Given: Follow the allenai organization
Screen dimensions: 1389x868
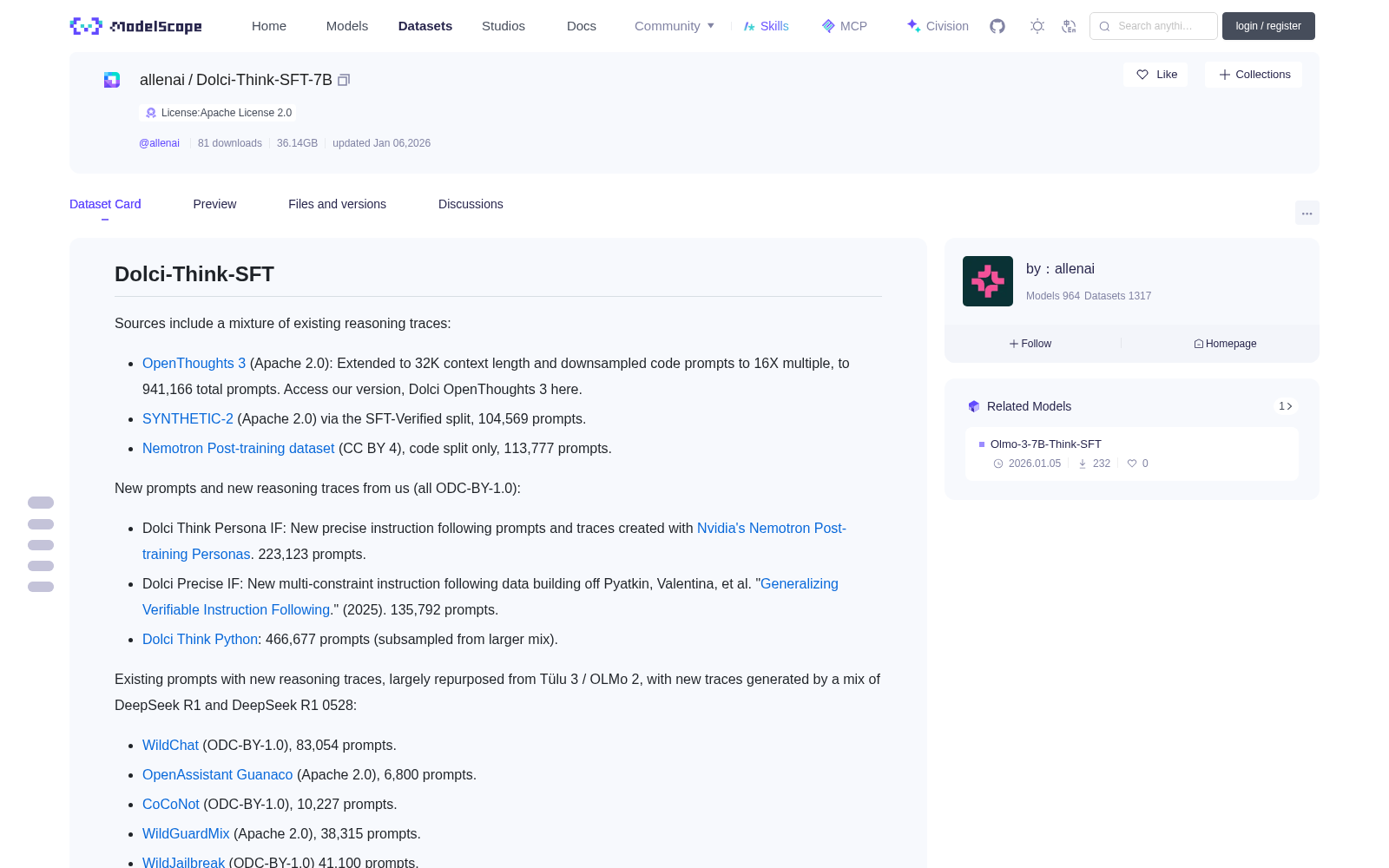Looking at the screenshot, I should click(x=1030, y=344).
